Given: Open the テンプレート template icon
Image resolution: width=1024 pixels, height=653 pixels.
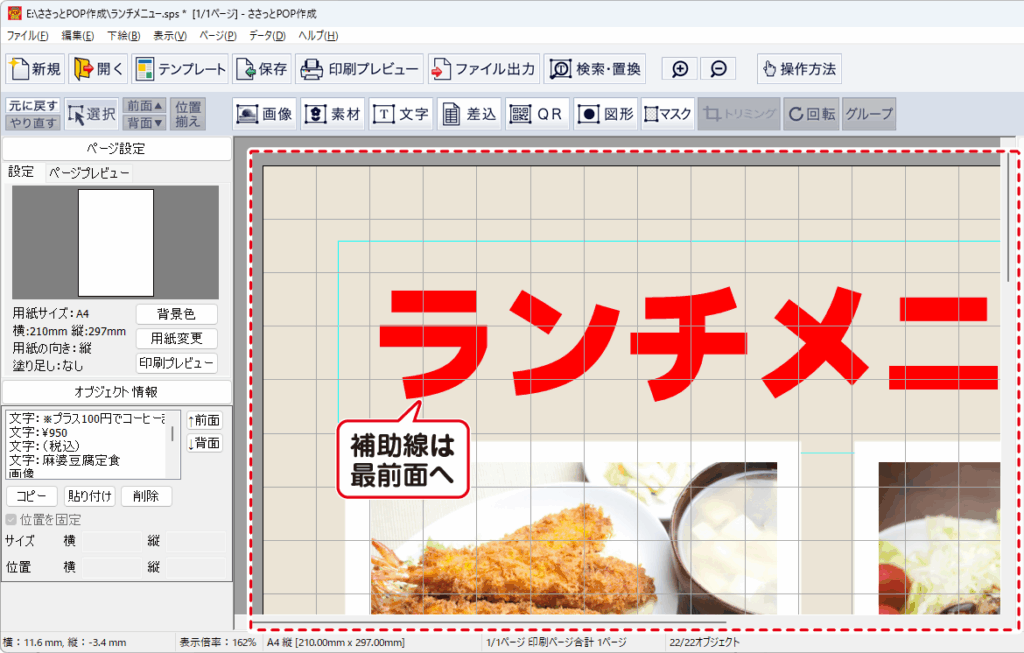Looking at the screenshot, I should point(180,69).
